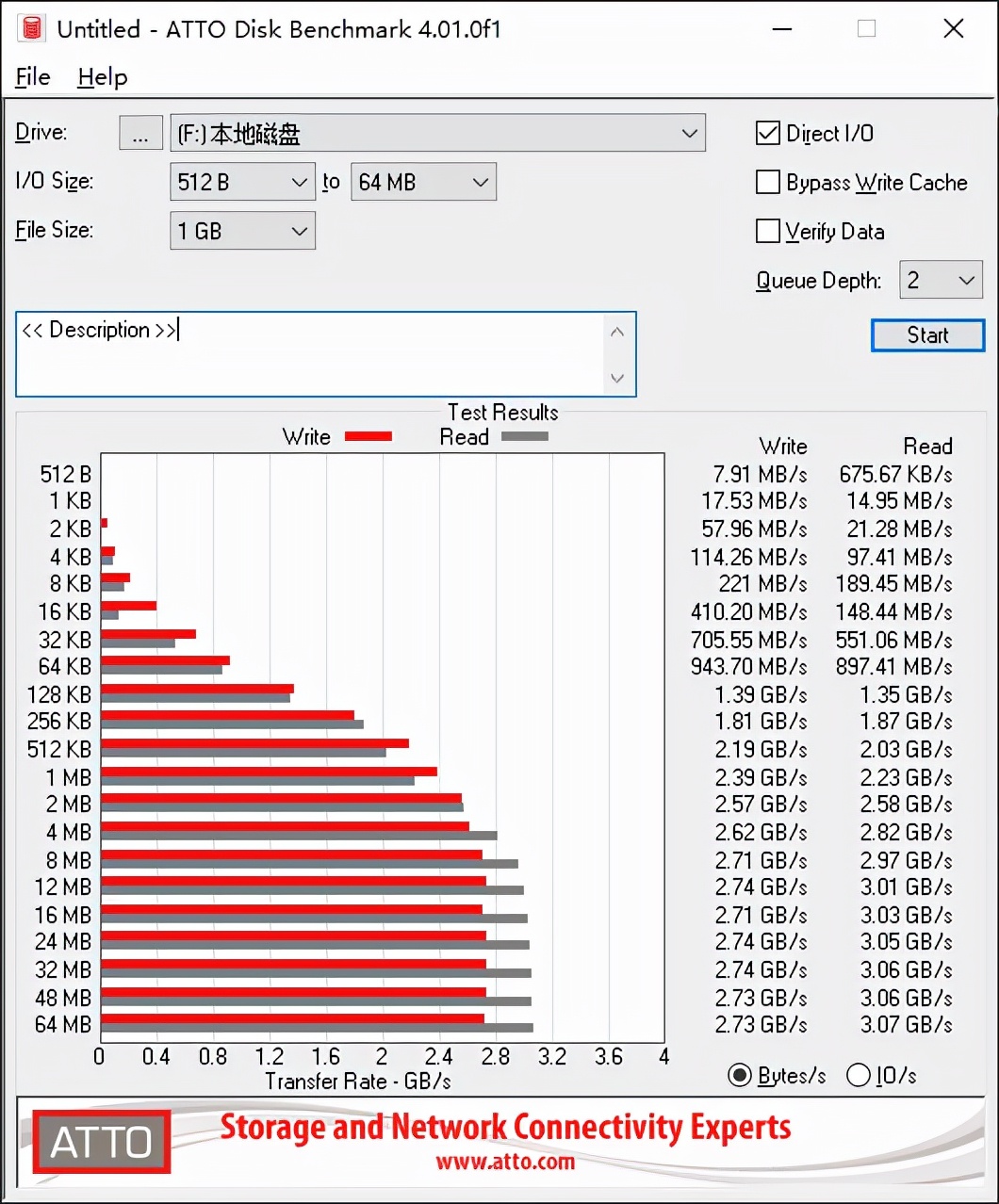The image size is (999, 1204).
Task: Click the browse drive '...' button
Action: point(140,133)
